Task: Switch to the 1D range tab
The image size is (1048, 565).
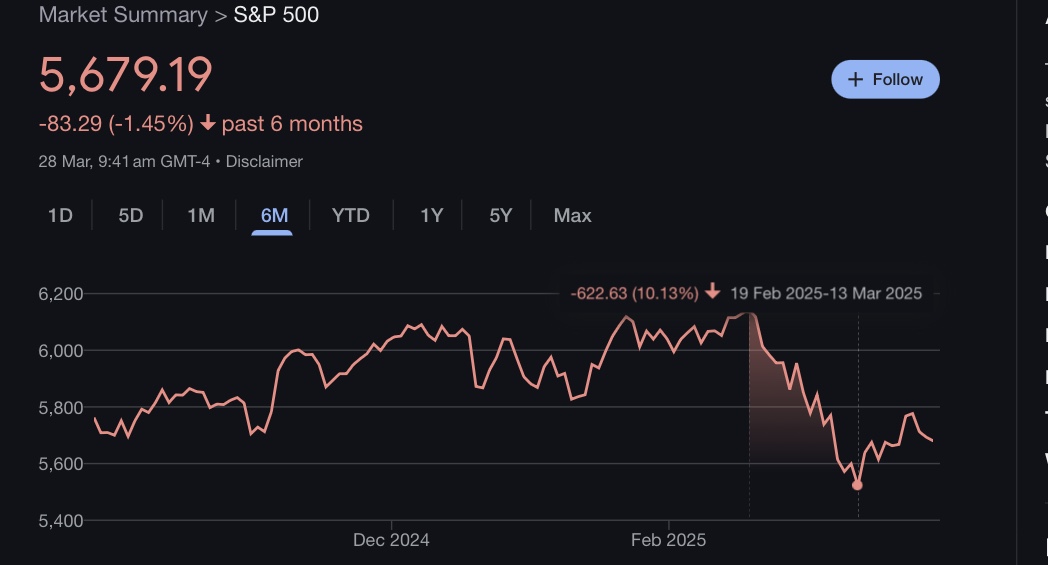Action: (x=60, y=215)
